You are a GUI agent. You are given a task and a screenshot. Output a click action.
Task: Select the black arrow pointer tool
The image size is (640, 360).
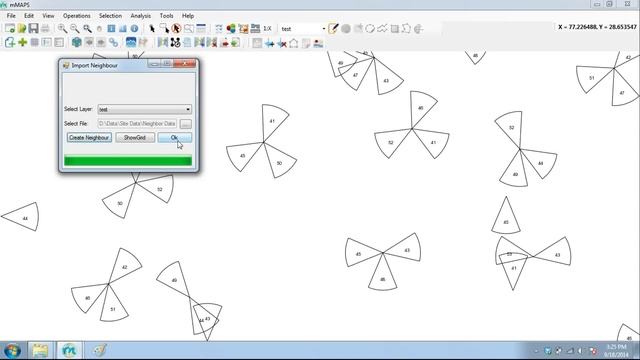pyautogui.click(x=152, y=29)
